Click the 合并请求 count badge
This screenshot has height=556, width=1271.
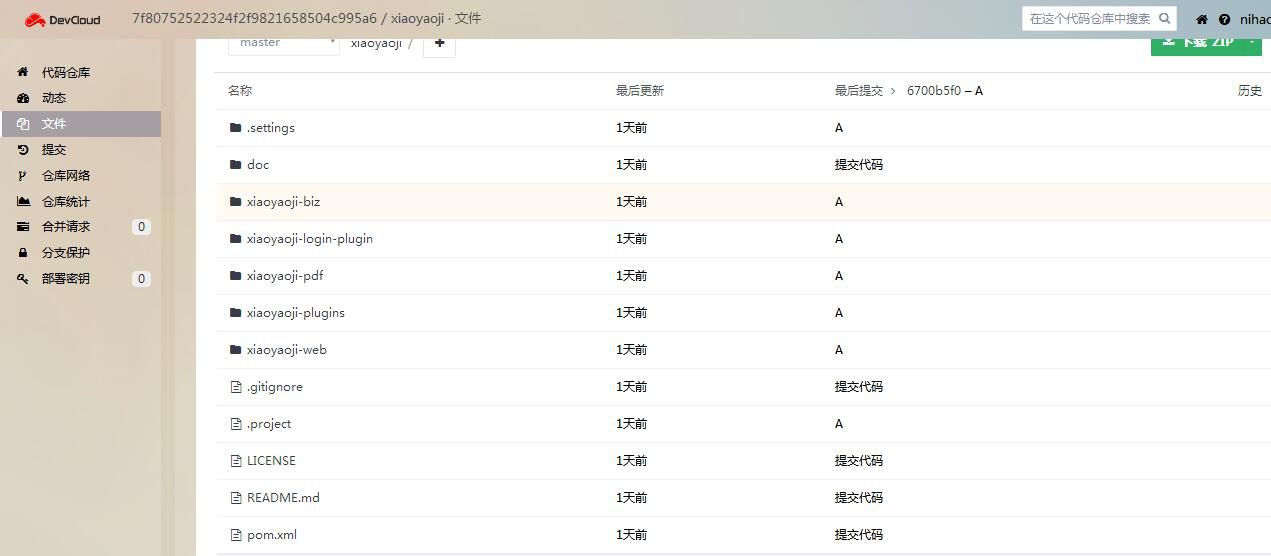pos(141,227)
